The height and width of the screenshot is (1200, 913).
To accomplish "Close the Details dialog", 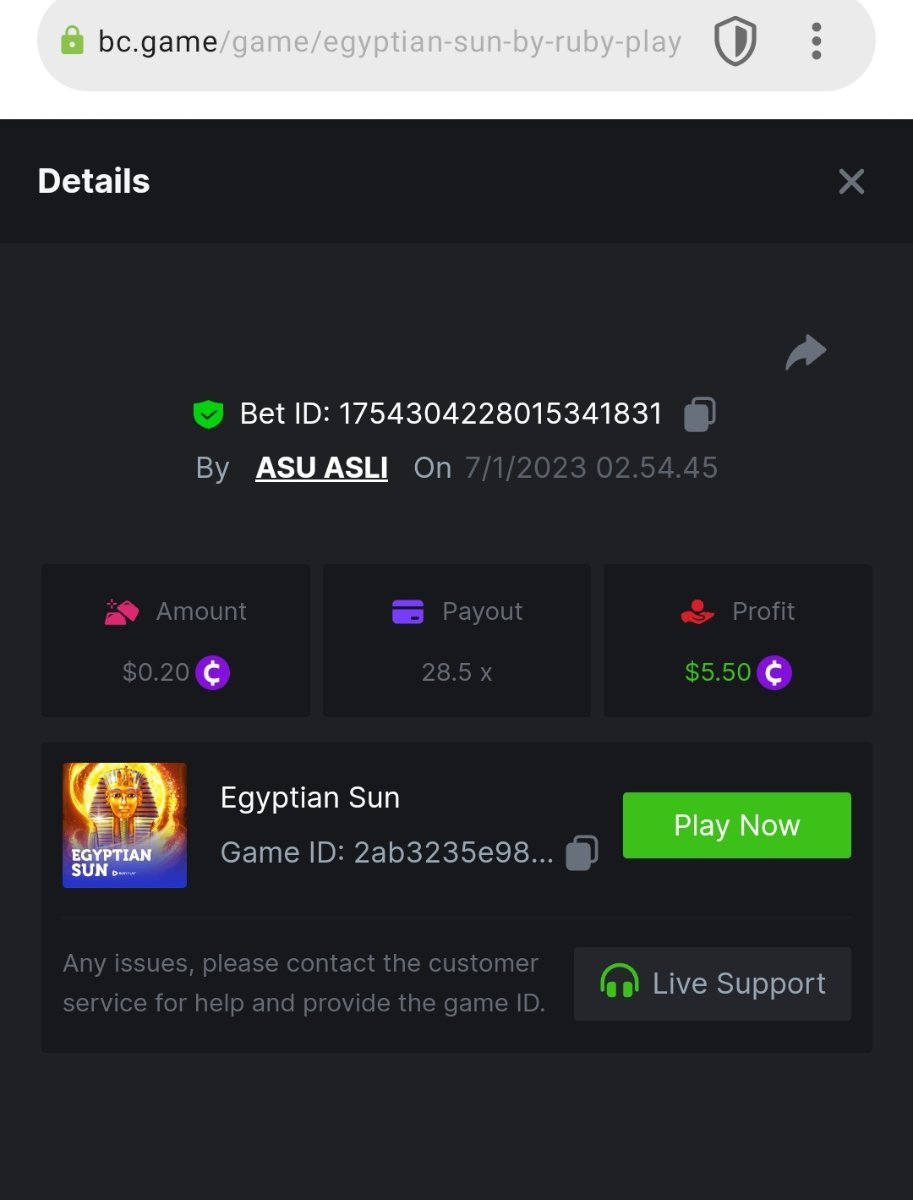I will pyautogui.click(x=851, y=181).
